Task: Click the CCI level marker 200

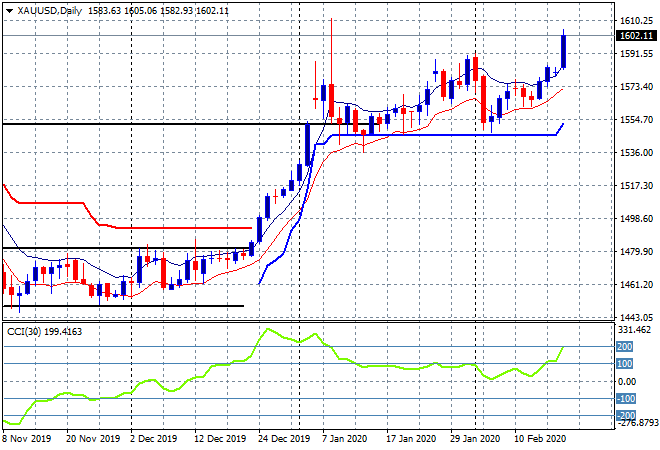Action: click(625, 346)
